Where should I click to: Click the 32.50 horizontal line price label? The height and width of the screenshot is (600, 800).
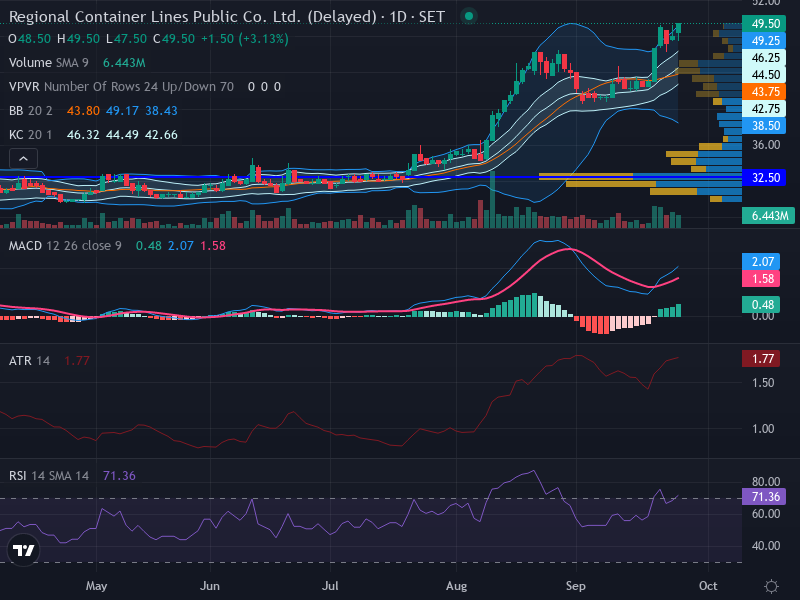764,178
